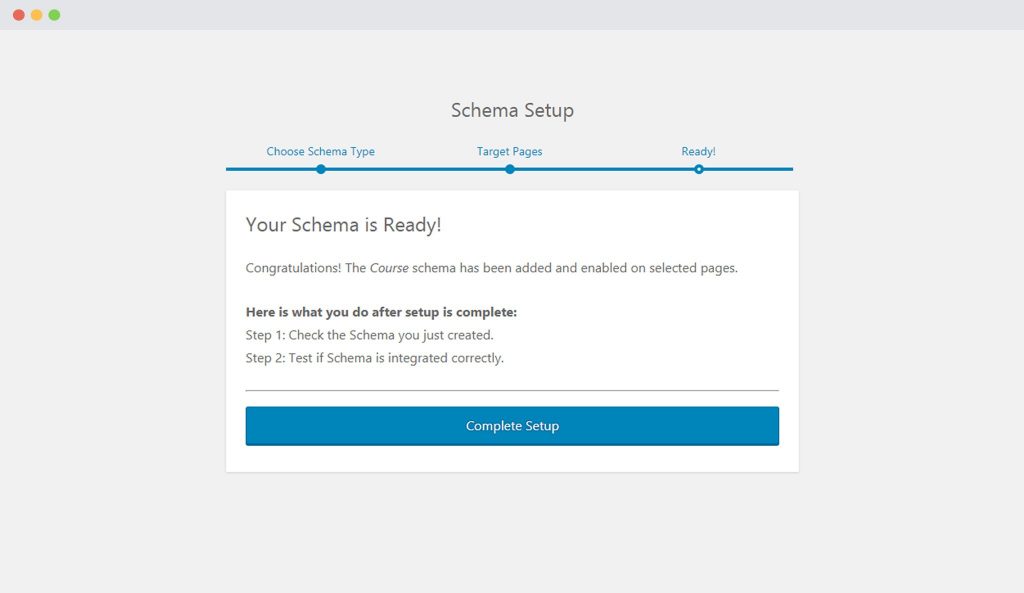Click the hollow dot under Ready!

[x=699, y=169]
